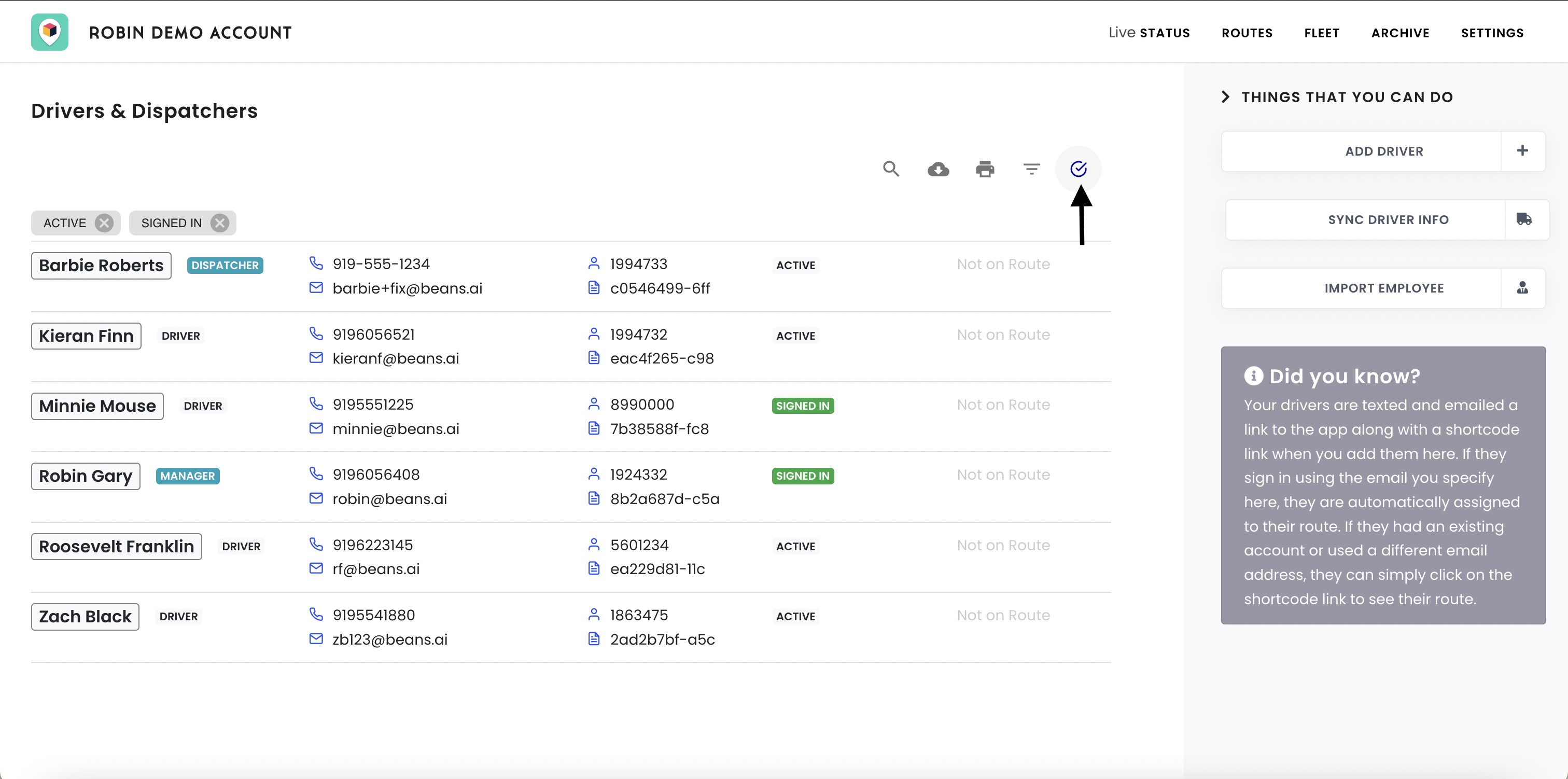The image size is (1568, 779).
Task: Open Roosevelt Franklin name button
Action: click(116, 547)
